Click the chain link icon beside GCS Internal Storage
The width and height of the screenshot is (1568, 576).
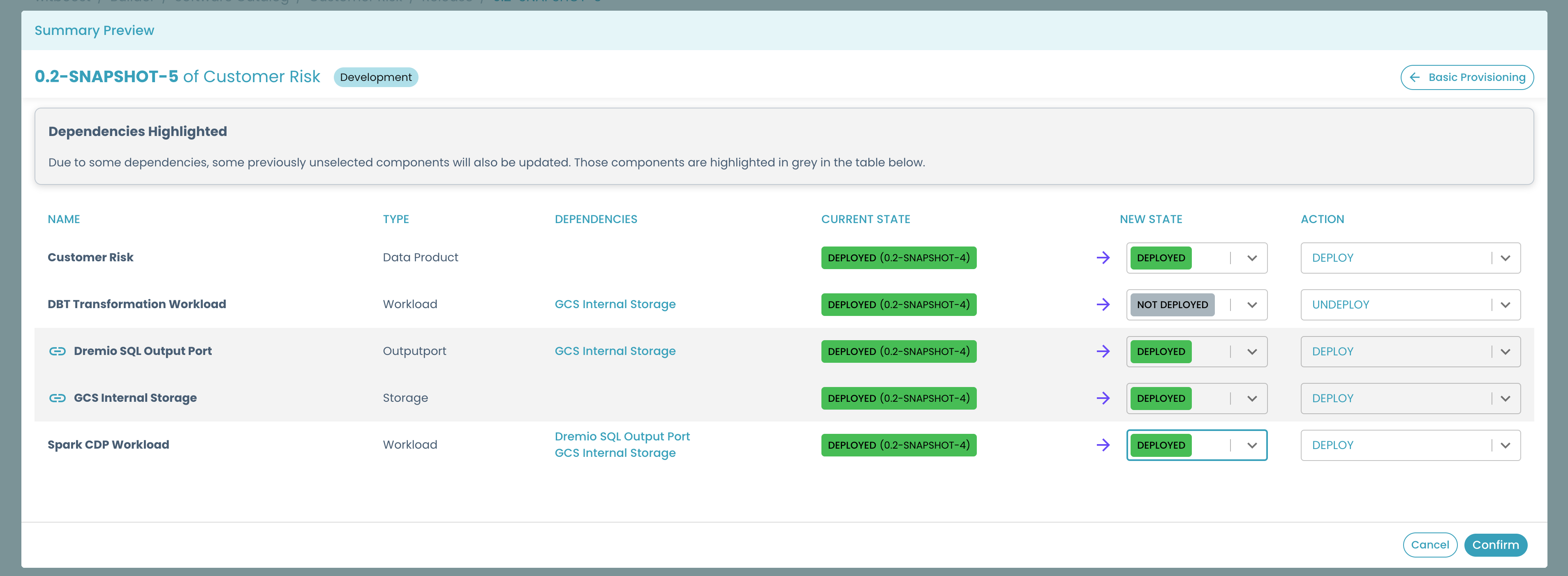pos(58,398)
